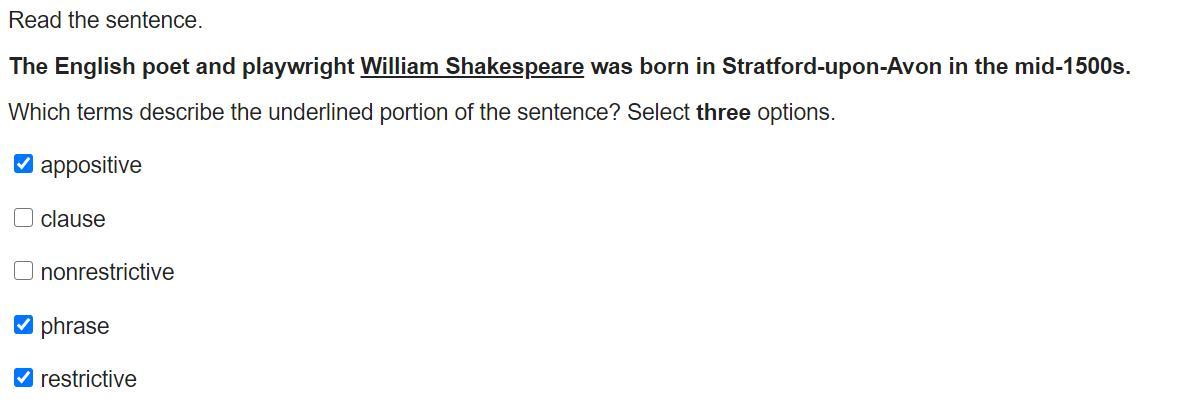Click the 'Read the sentence.' instruction
Viewport: 1180px width, 412px height.
(105, 20)
